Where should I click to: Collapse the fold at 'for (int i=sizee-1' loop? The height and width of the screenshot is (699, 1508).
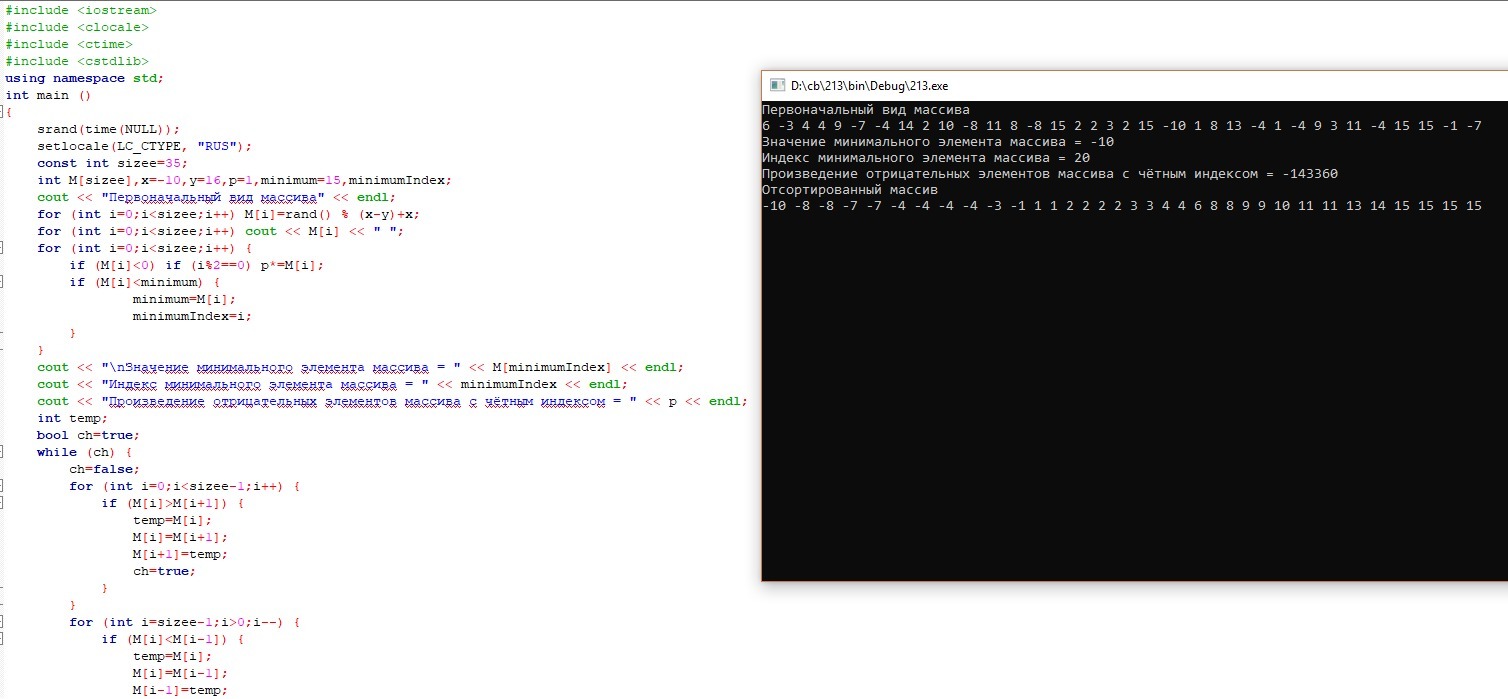2,622
